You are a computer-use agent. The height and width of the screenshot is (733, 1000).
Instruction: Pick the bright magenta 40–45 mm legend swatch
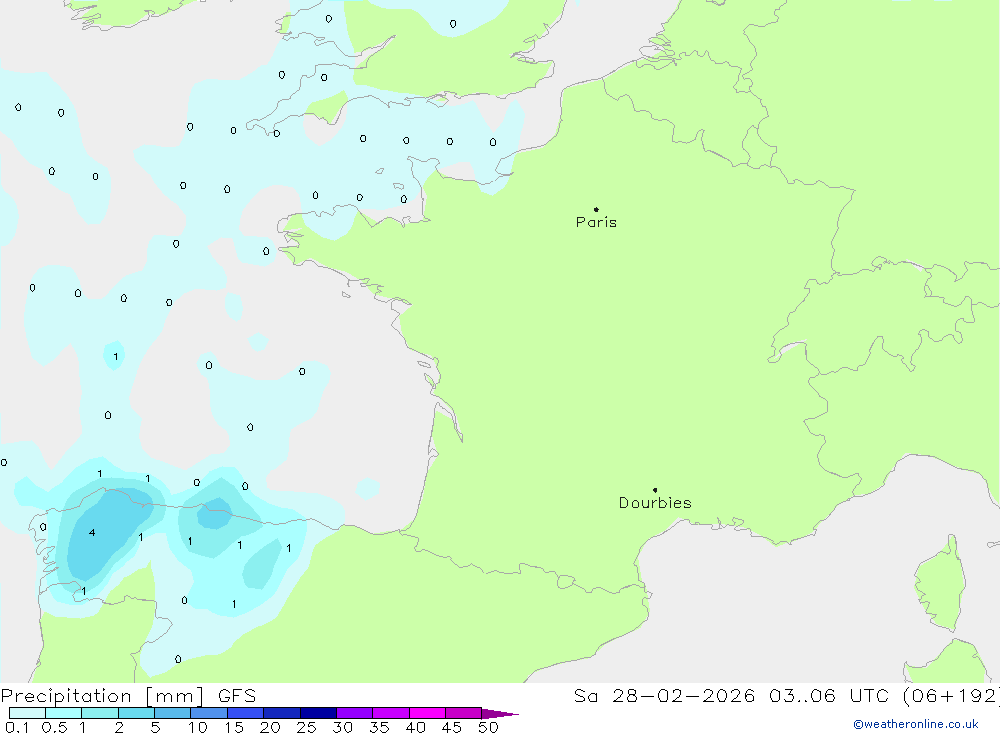tap(427, 713)
